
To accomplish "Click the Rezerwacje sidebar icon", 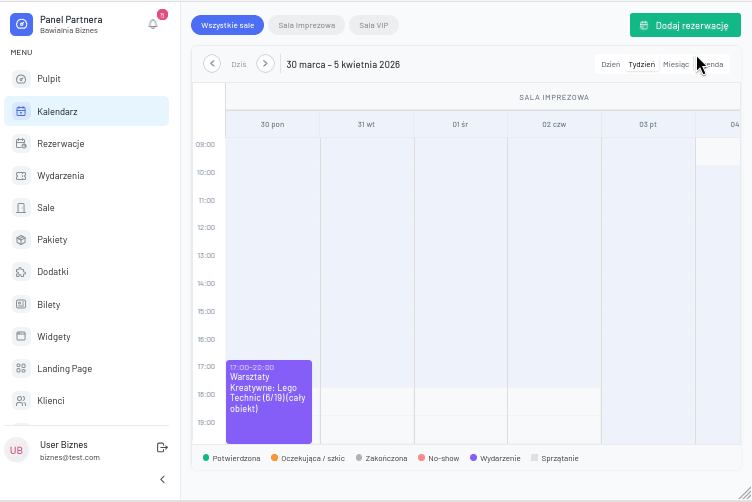I will point(21,143).
